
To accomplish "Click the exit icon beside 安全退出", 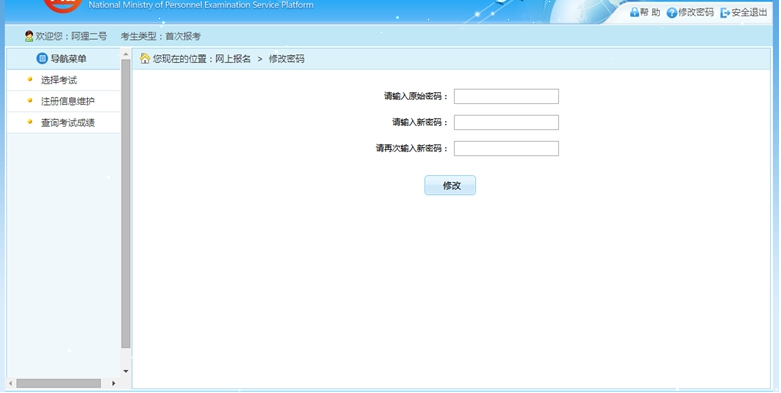I will point(725,13).
